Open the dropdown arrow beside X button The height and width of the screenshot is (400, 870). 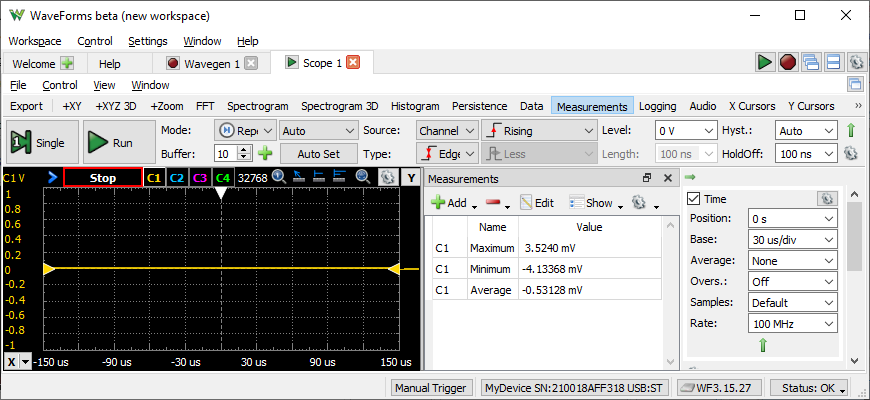click(26, 362)
